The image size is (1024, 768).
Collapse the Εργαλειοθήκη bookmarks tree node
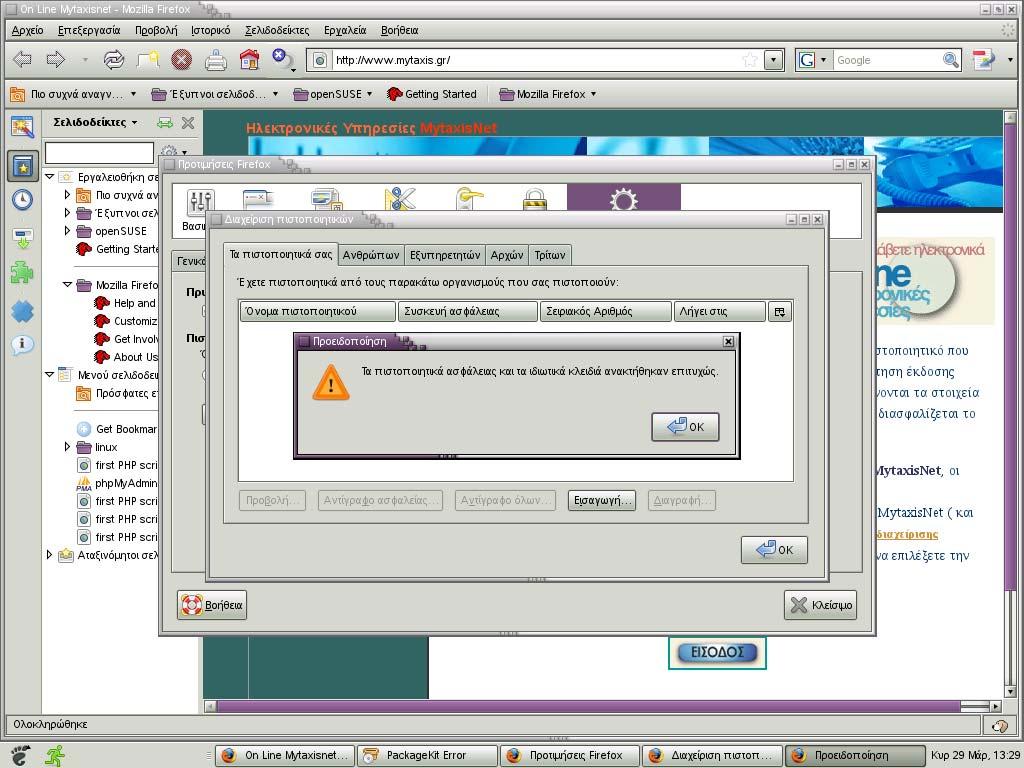click(x=50, y=177)
